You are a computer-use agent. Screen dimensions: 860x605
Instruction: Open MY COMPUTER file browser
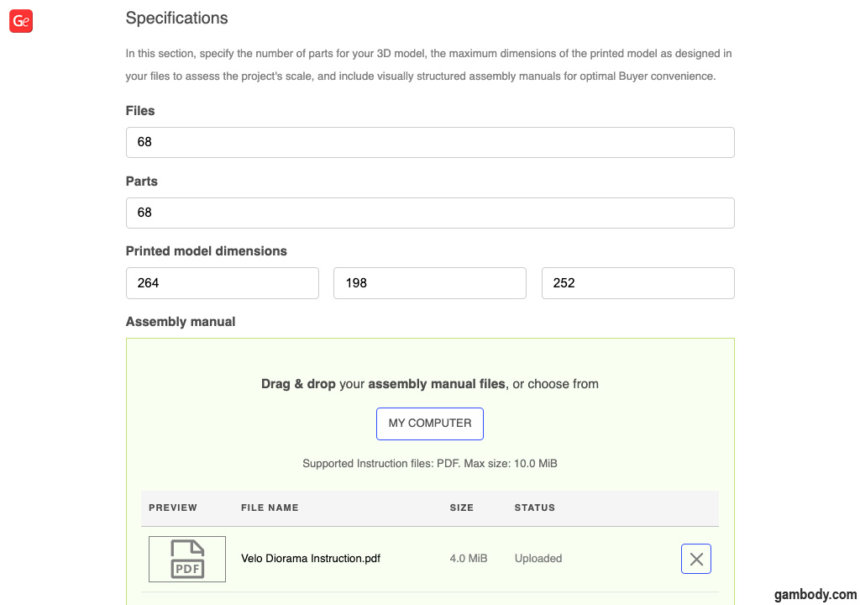(x=429, y=423)
